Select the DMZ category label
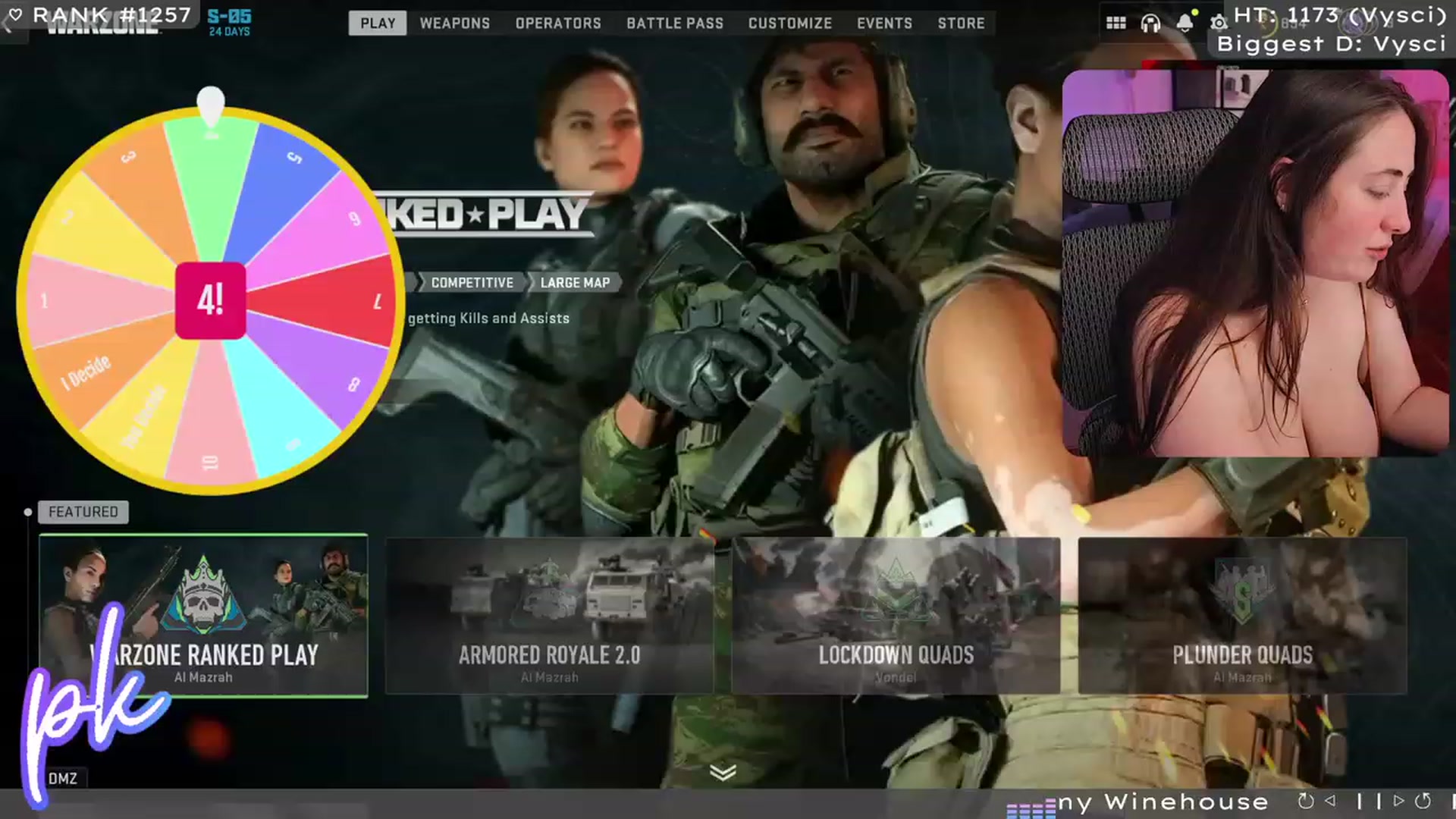 point(63,778)
